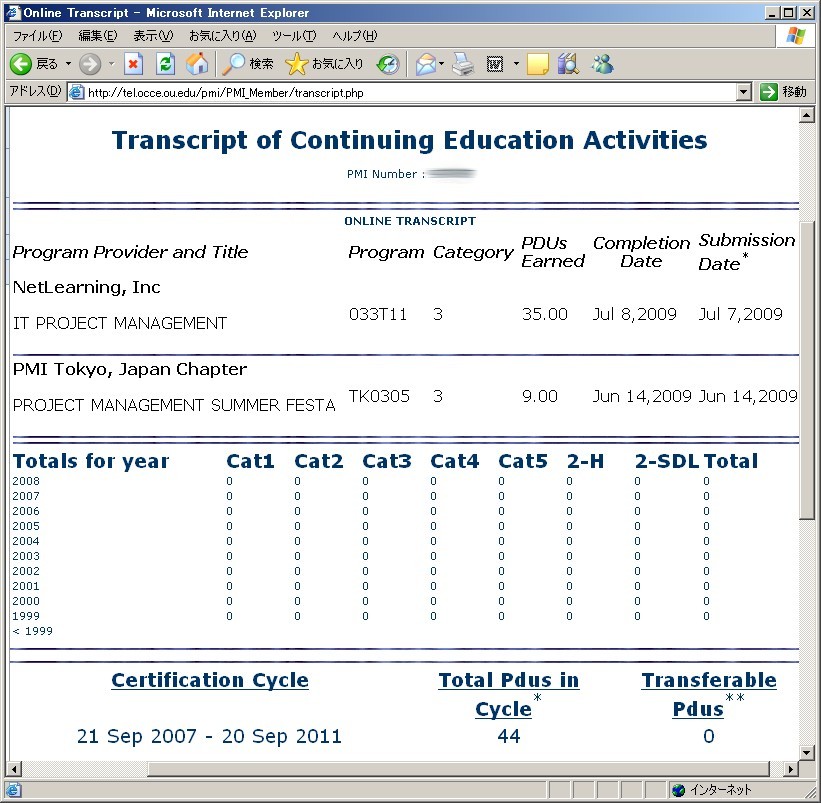Click PROJECT MANAGEMENT SUMMER FESTA title
This screenshot has height=803, width=821.
(x=174, y=405)
